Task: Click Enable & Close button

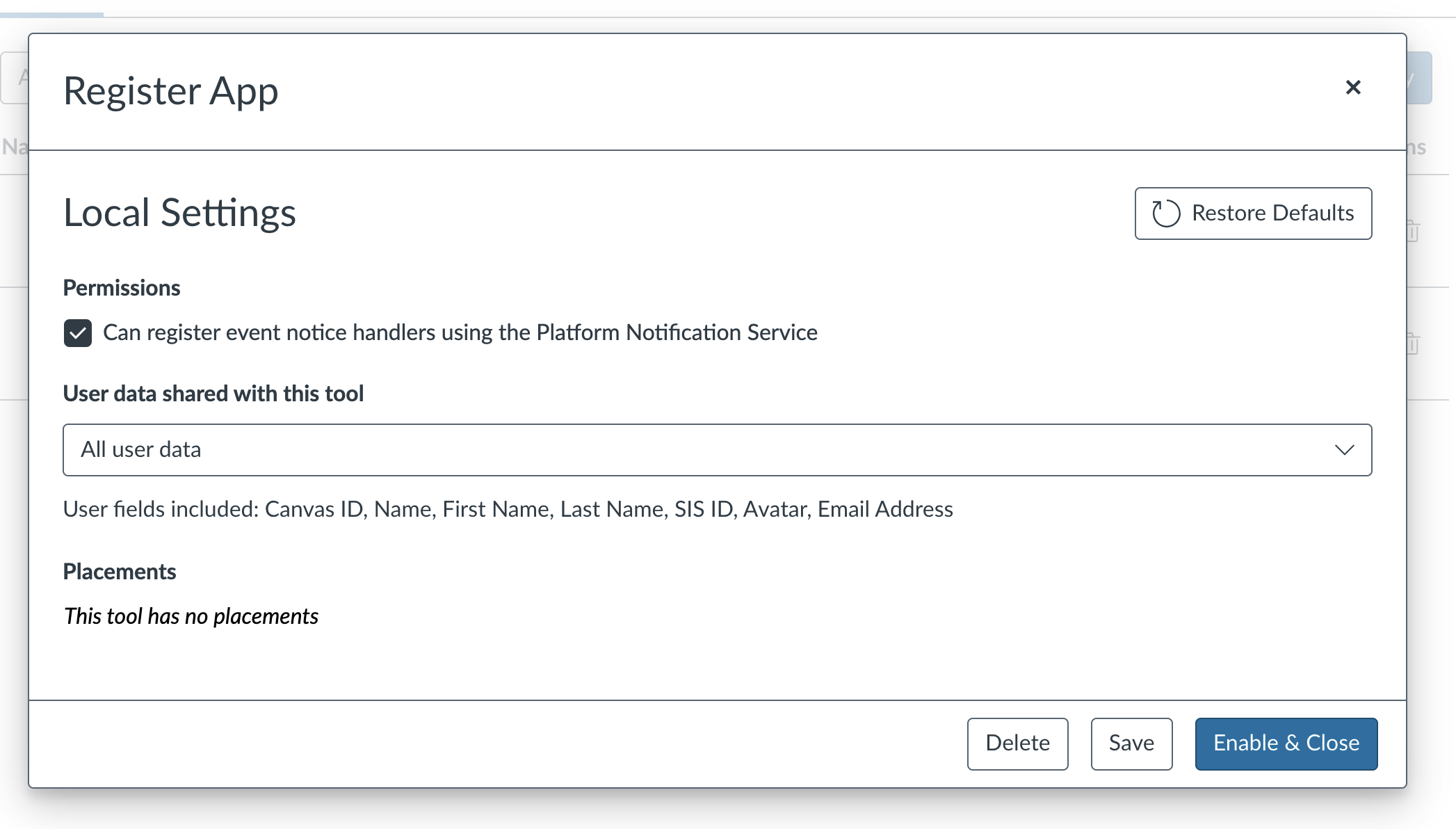Action: [1286, 743]
